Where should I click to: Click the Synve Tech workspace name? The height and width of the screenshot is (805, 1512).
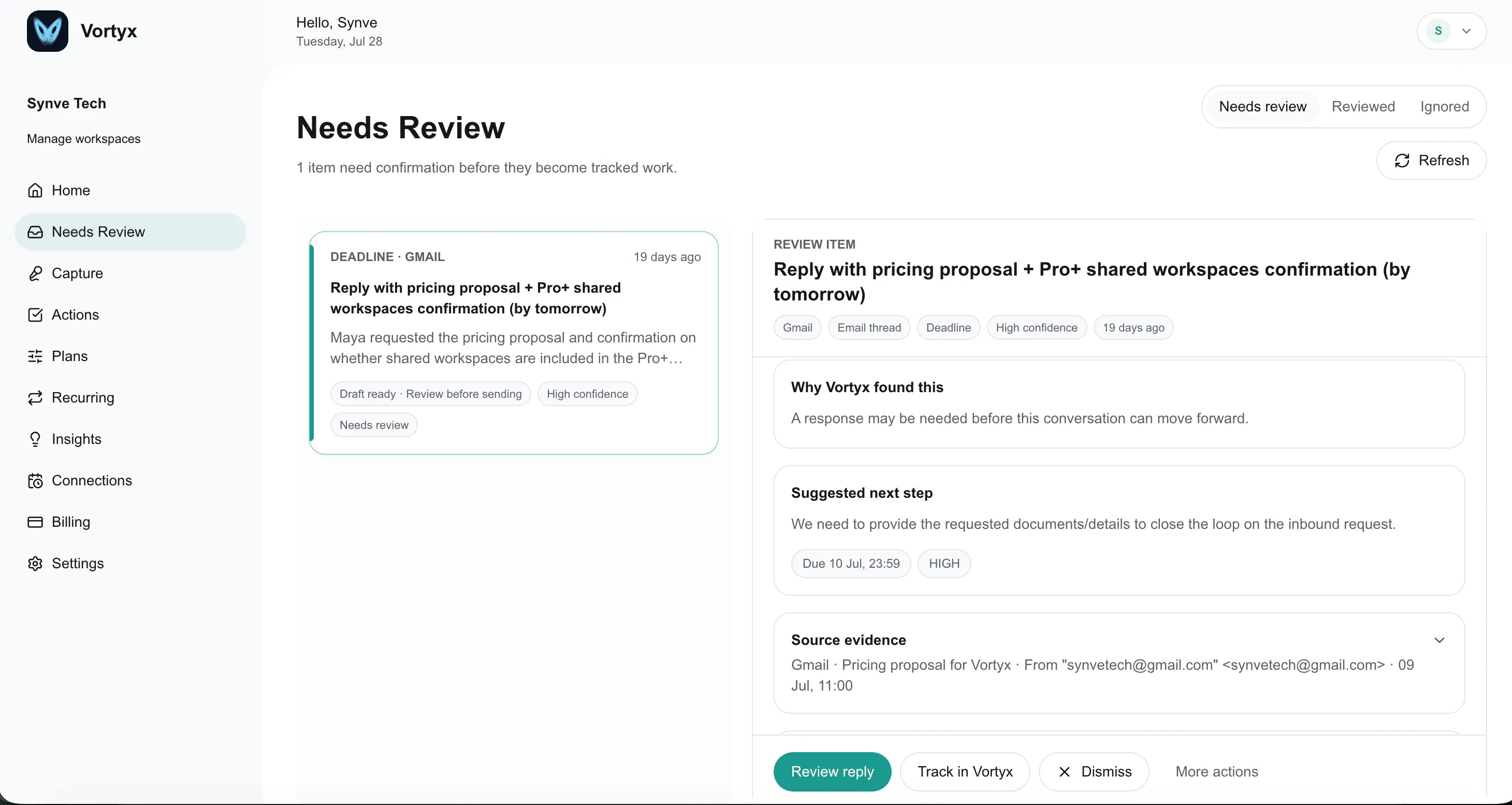click(x=66, y=103)
